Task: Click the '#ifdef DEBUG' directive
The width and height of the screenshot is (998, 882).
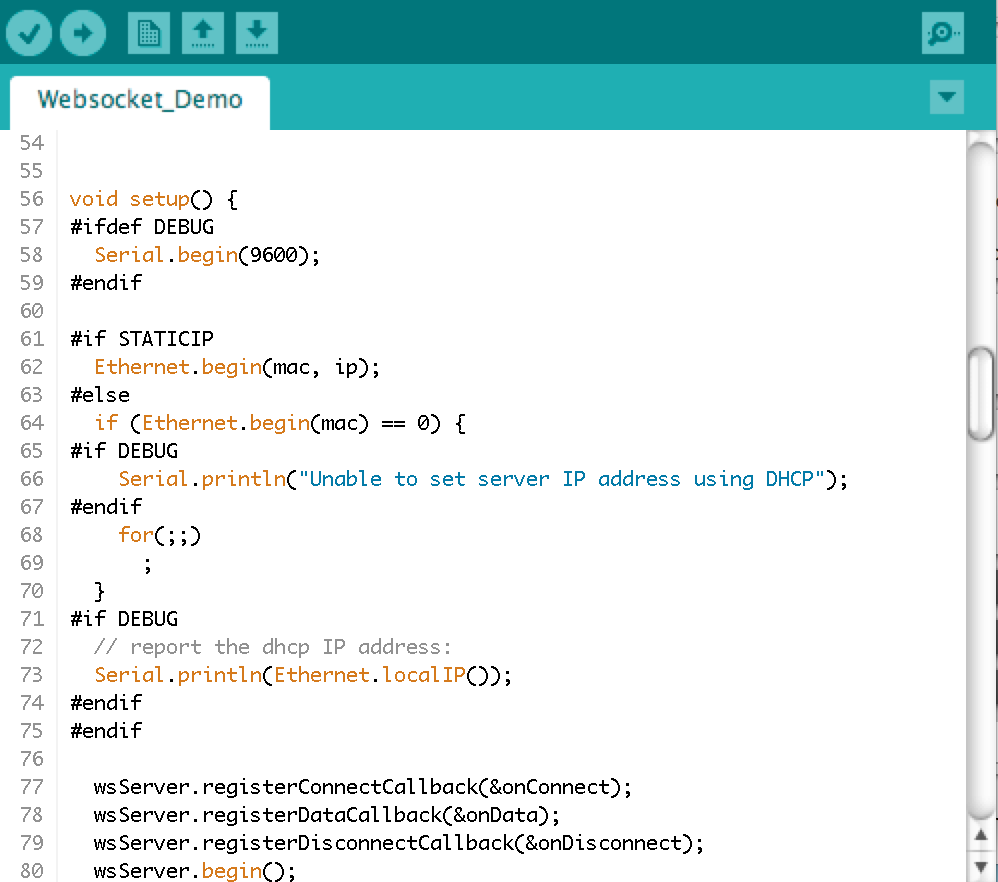Action: (142, 227)
